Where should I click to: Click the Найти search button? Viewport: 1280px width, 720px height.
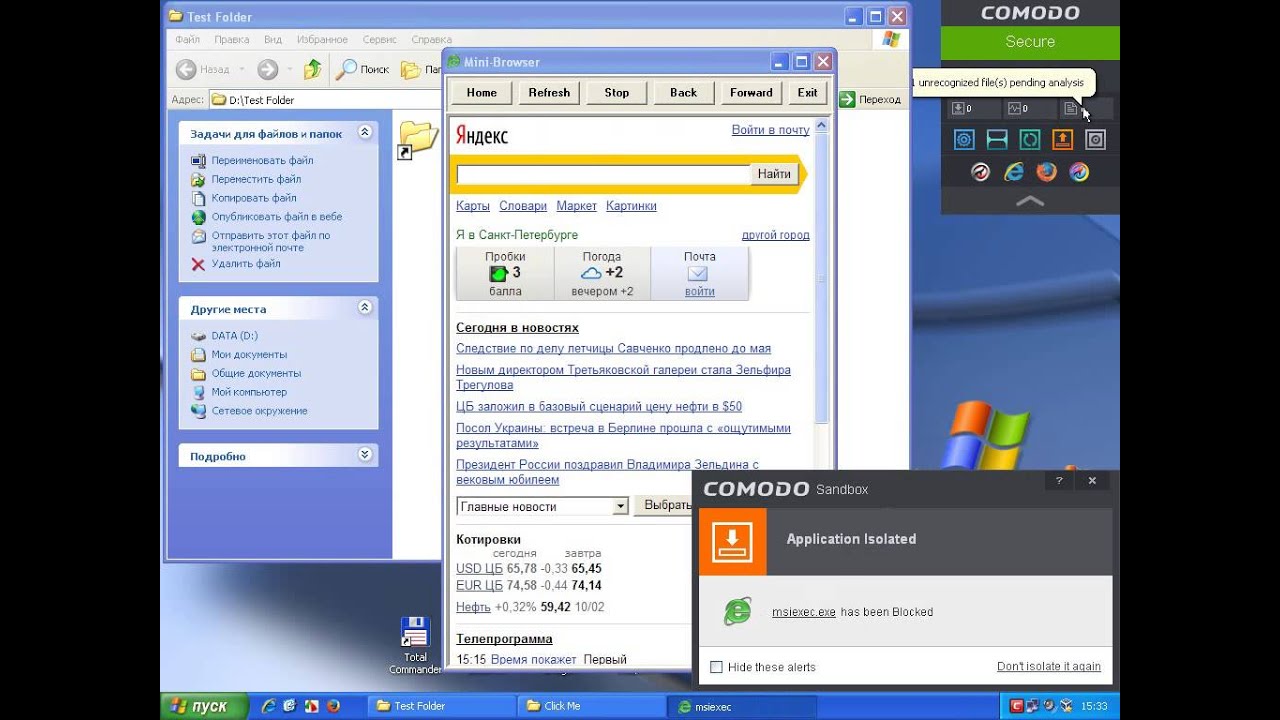click(774, 174)
